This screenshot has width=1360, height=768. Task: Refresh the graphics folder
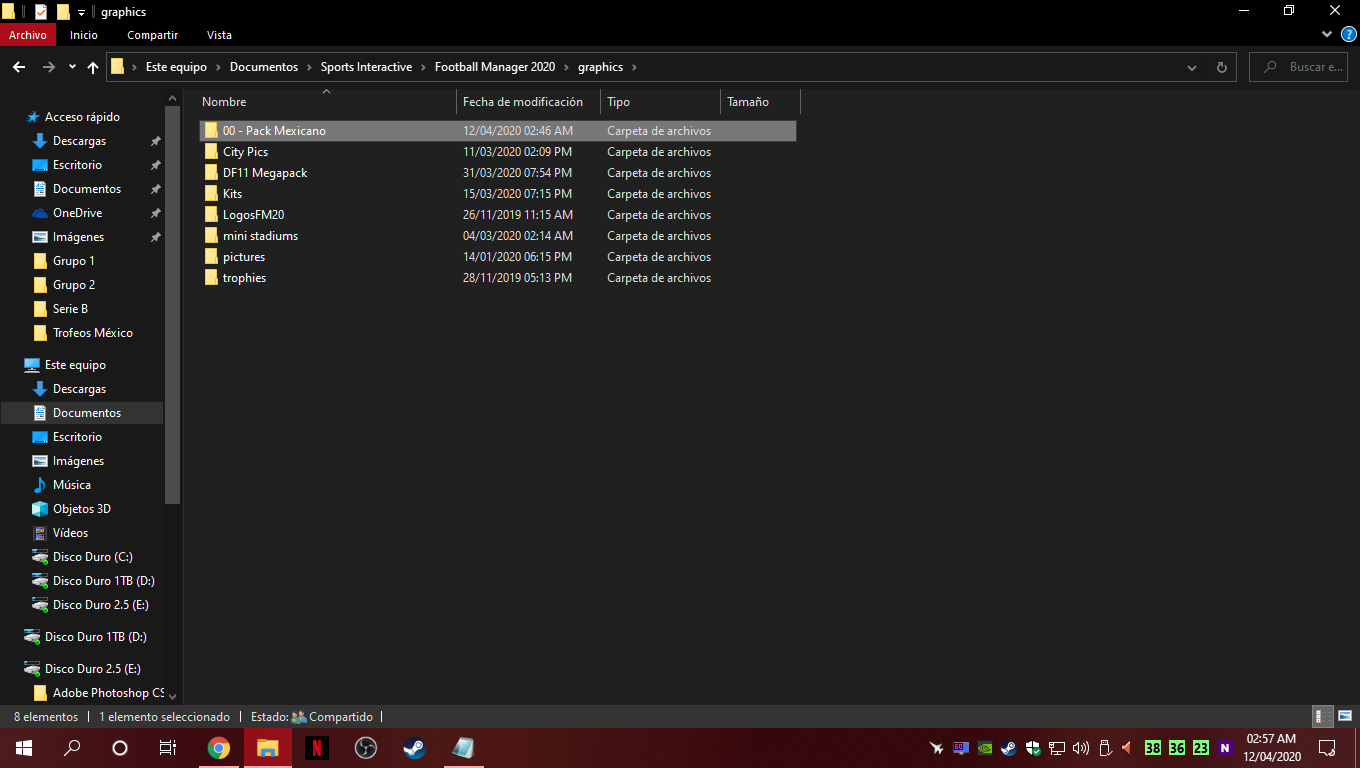tap(1221, 67)
